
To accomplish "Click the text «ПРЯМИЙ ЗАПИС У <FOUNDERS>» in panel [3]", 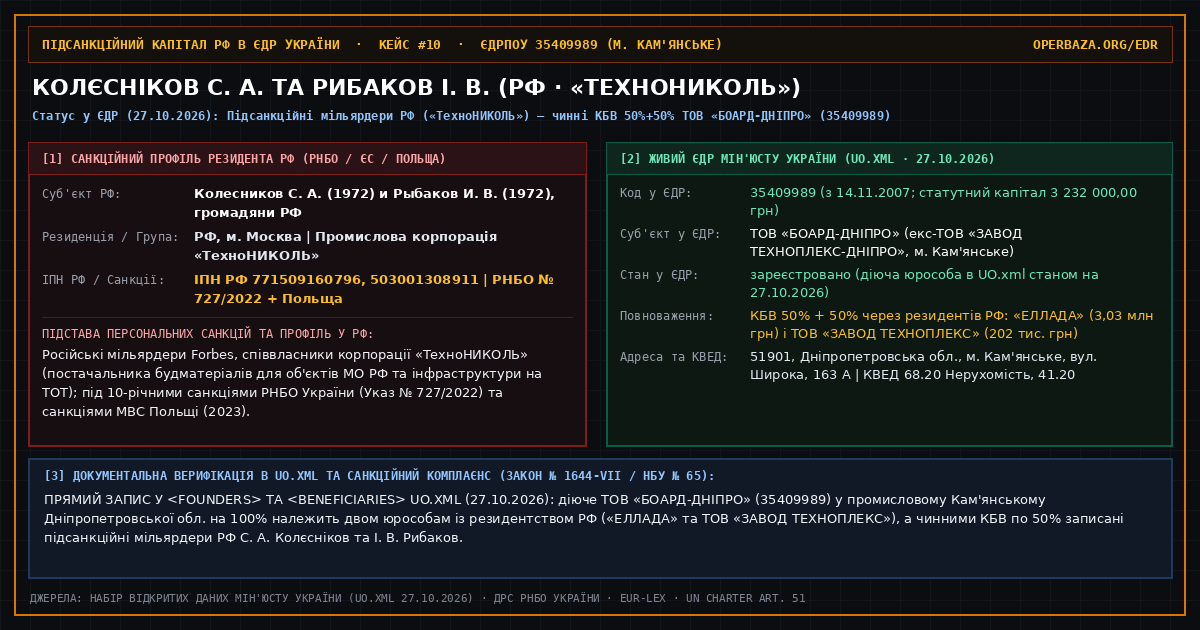I will tap(157, 499).
